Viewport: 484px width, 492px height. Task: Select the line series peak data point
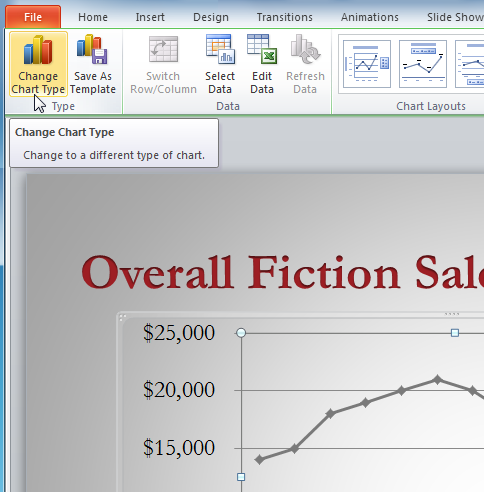point(437,379)
